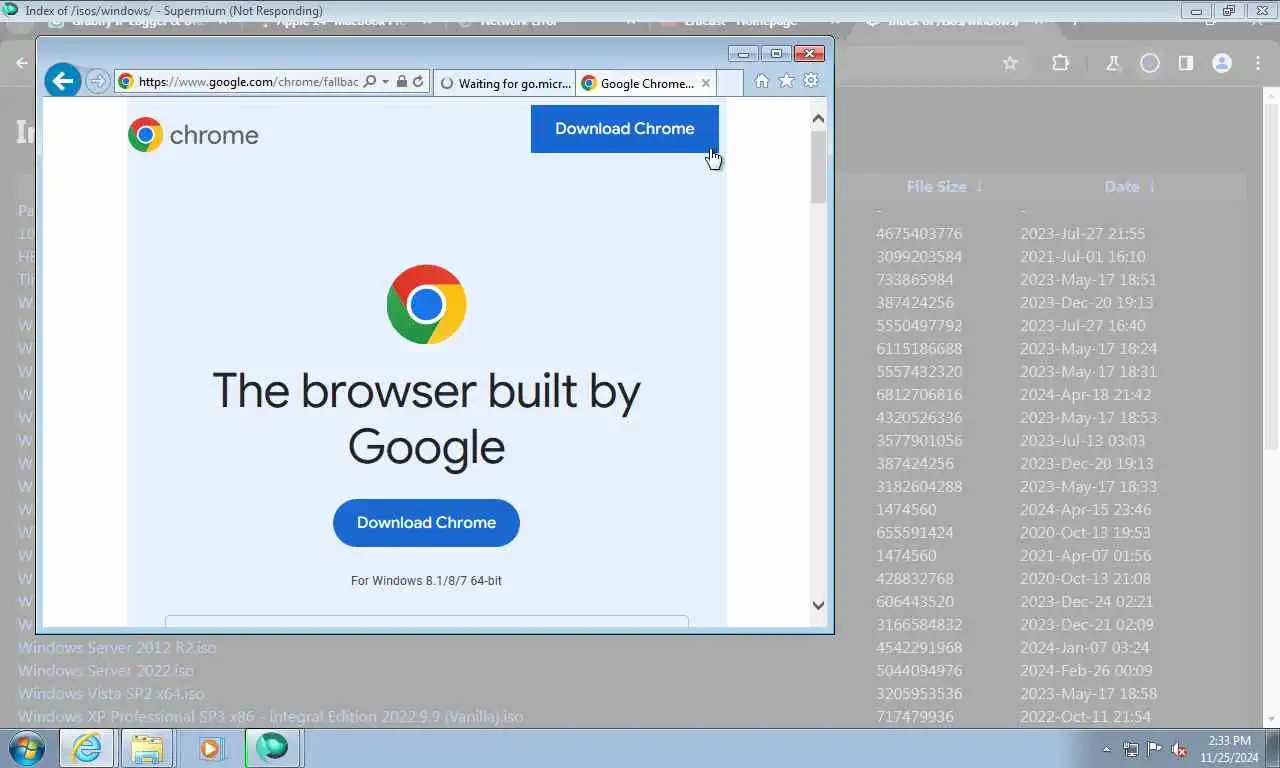
Task: Click Supermium's back arrow in toolbar
Action: (x=22, y=63)
